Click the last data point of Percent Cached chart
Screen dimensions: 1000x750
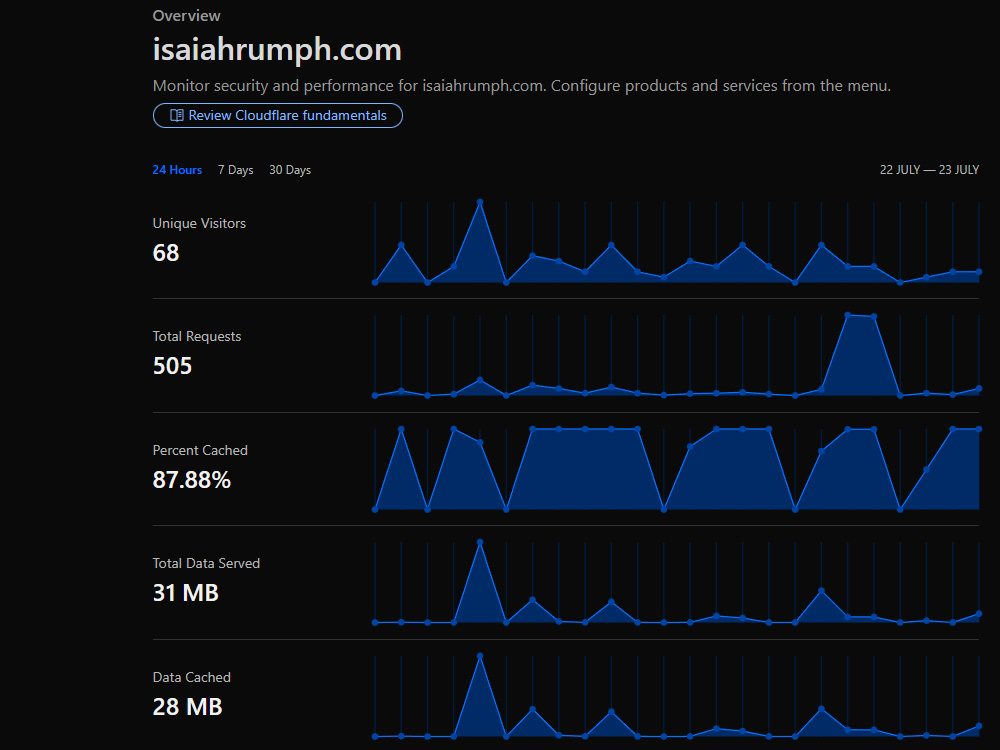point(979,429)
